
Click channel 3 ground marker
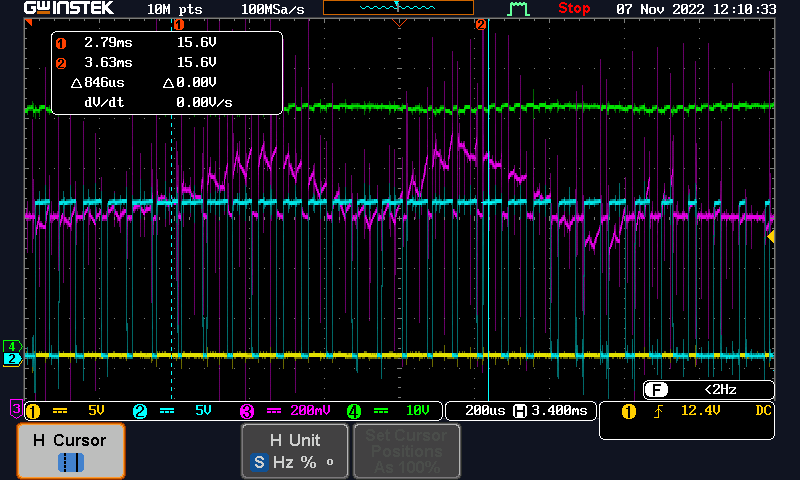coord(16,409)
